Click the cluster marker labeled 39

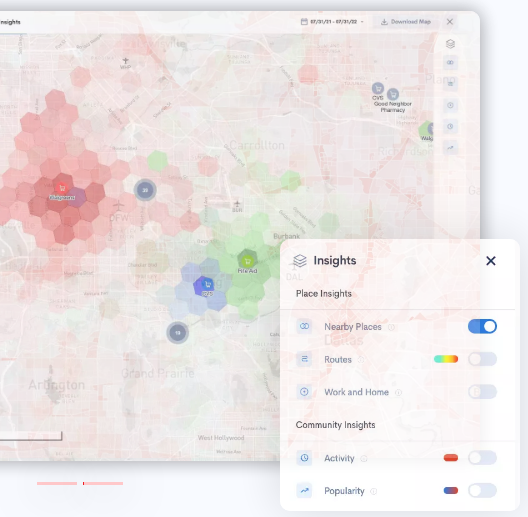[145, 190]
